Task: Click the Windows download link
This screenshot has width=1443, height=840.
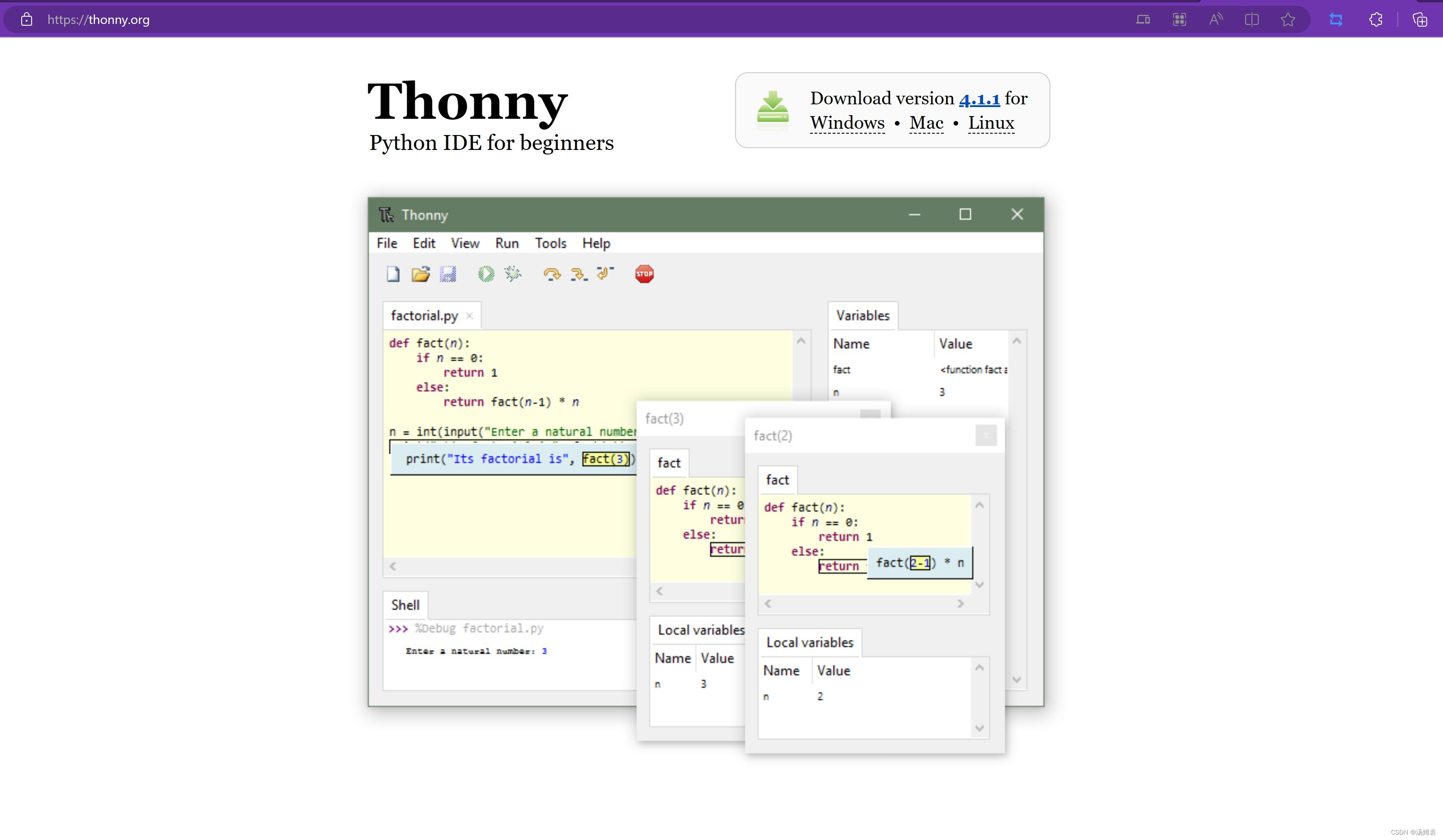Action: click(x=848, y=123)
